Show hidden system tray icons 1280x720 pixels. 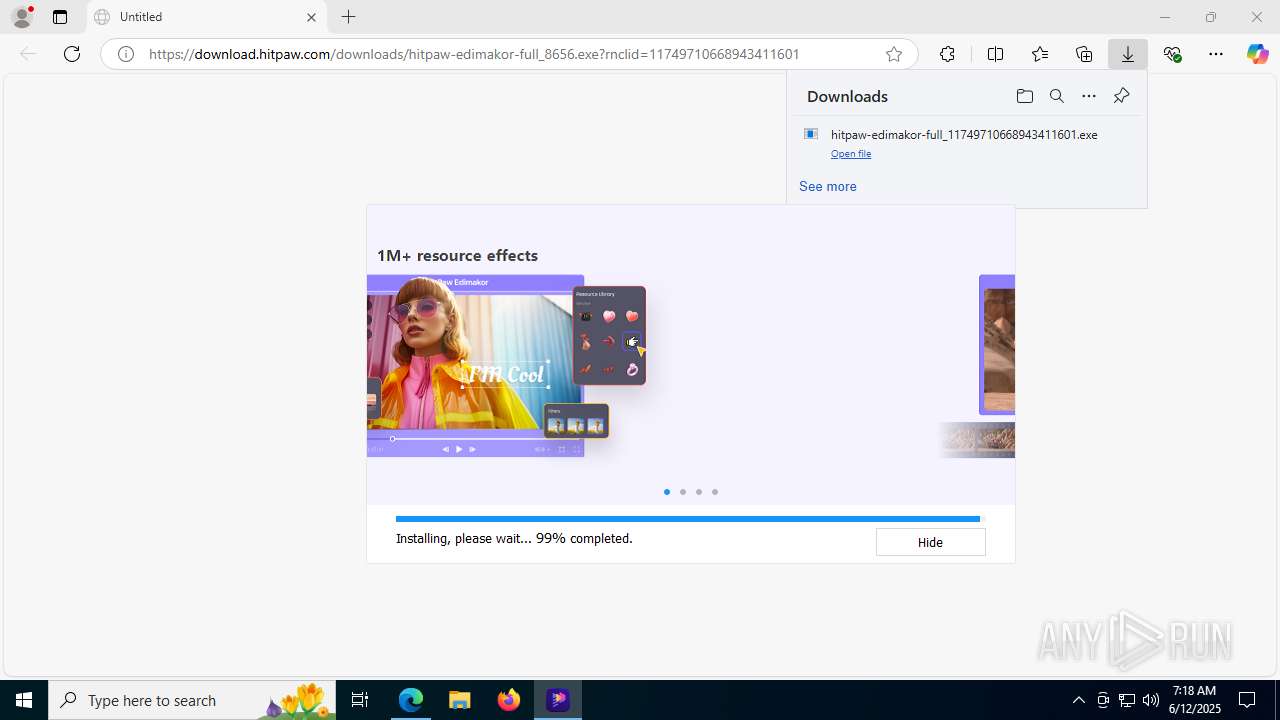tap(1078, 700)
